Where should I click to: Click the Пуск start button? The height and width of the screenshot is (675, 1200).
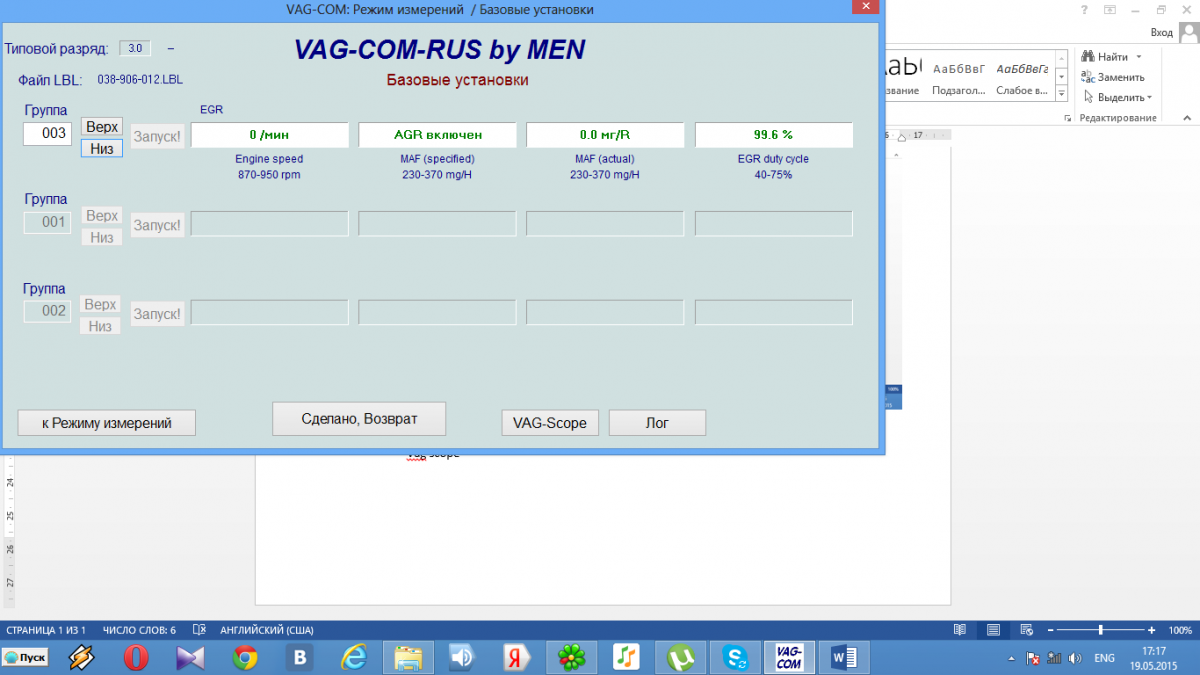(x=26, y=657)
